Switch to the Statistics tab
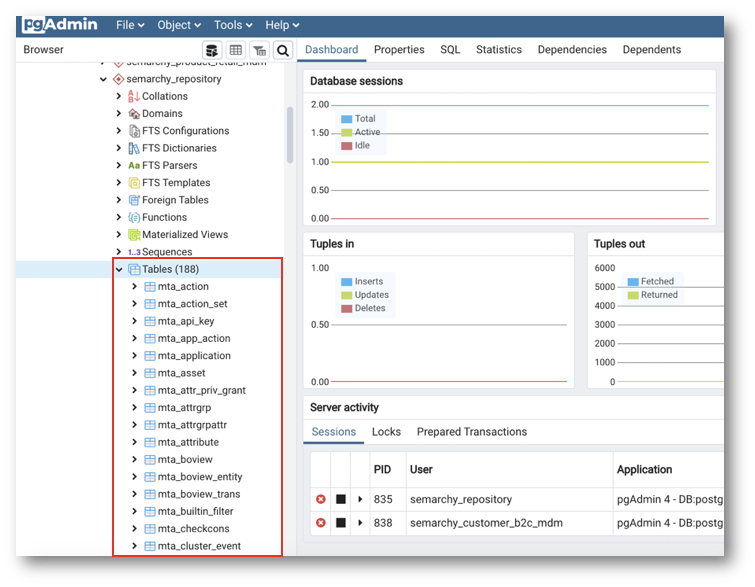This screenshot has width=755, height=587. point(499,50)
